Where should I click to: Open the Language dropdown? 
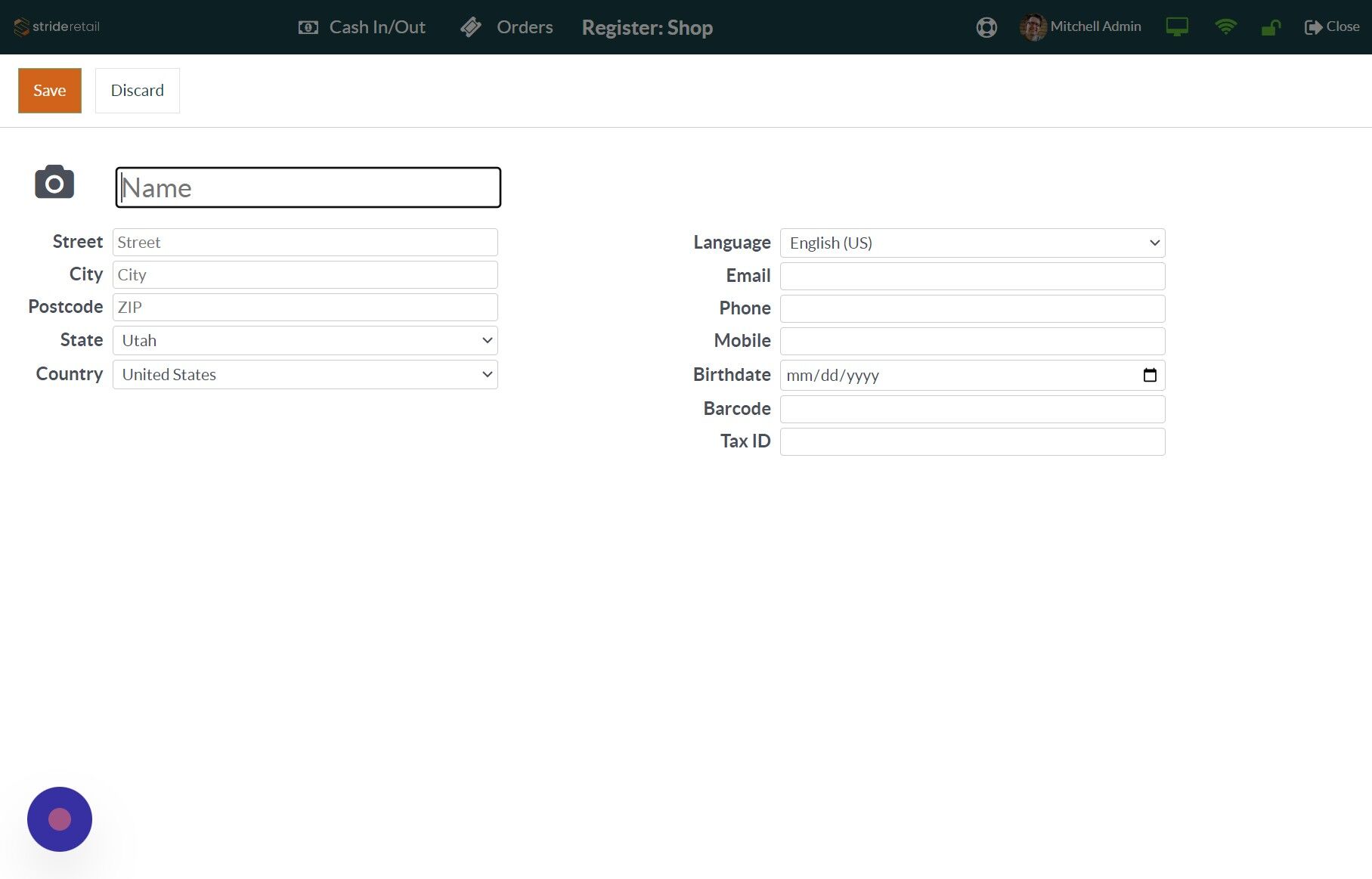(972, 243)
